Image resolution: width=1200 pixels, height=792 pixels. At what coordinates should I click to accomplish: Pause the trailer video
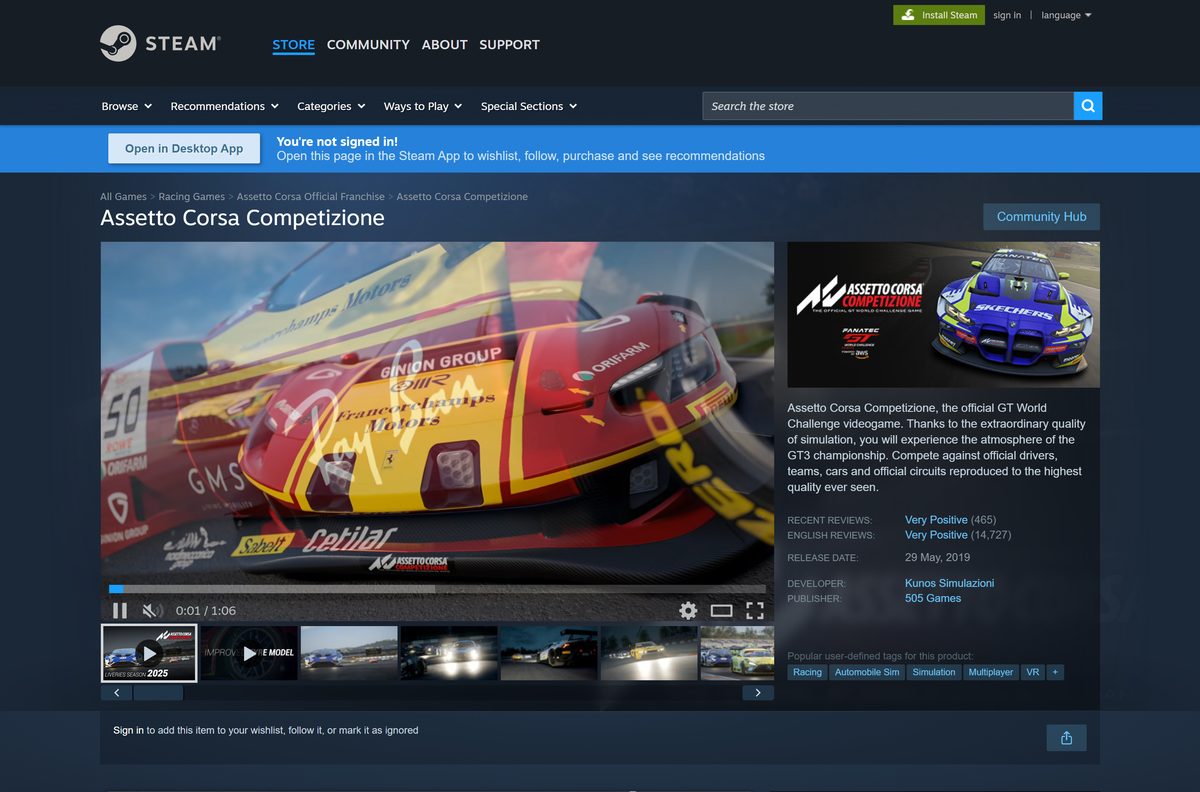tap(119, 610)
